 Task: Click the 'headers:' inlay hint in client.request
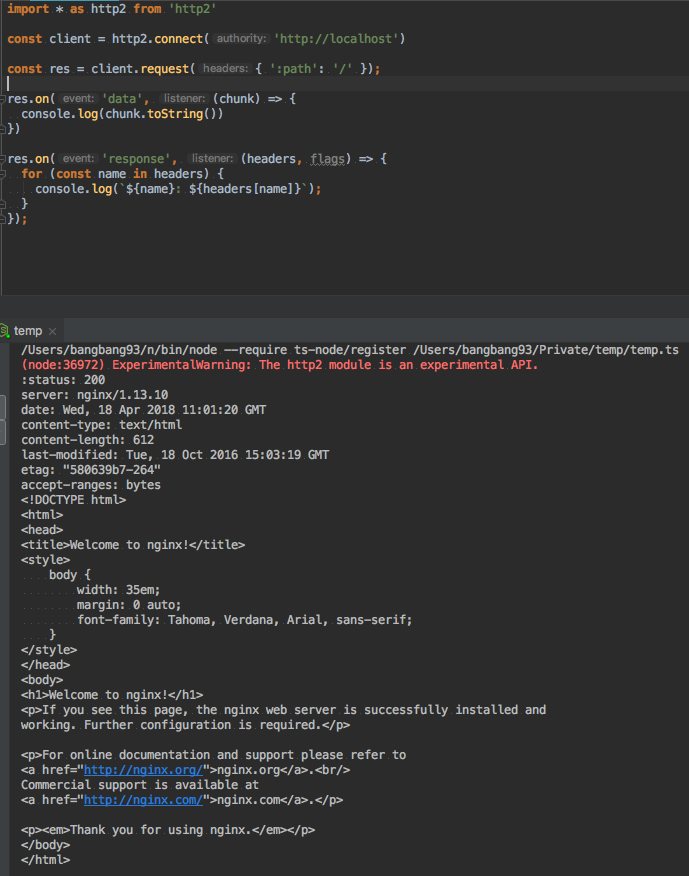(226, 69)
